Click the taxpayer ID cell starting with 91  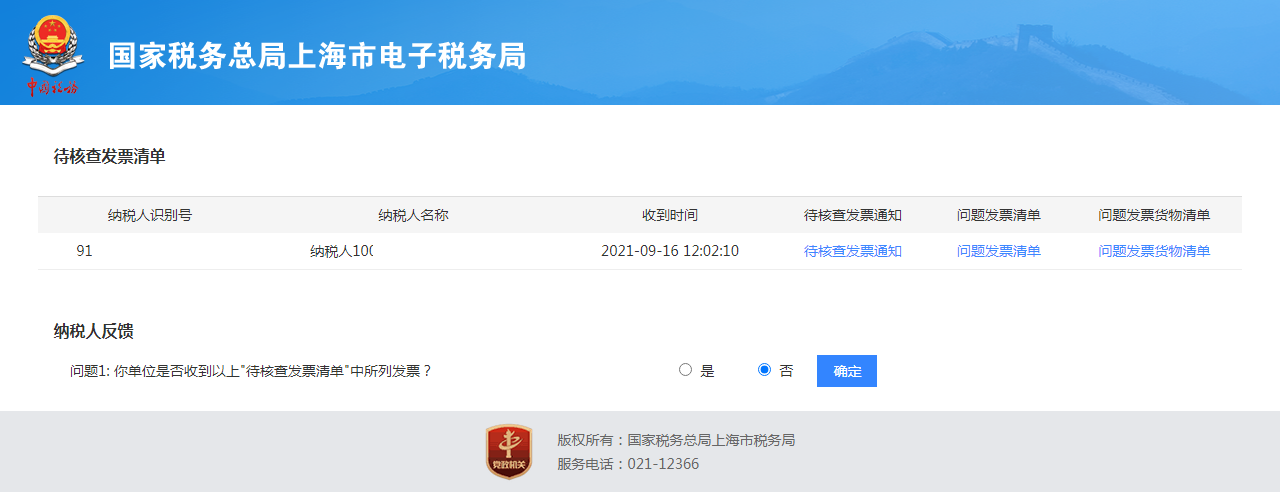tap(84, 251)
